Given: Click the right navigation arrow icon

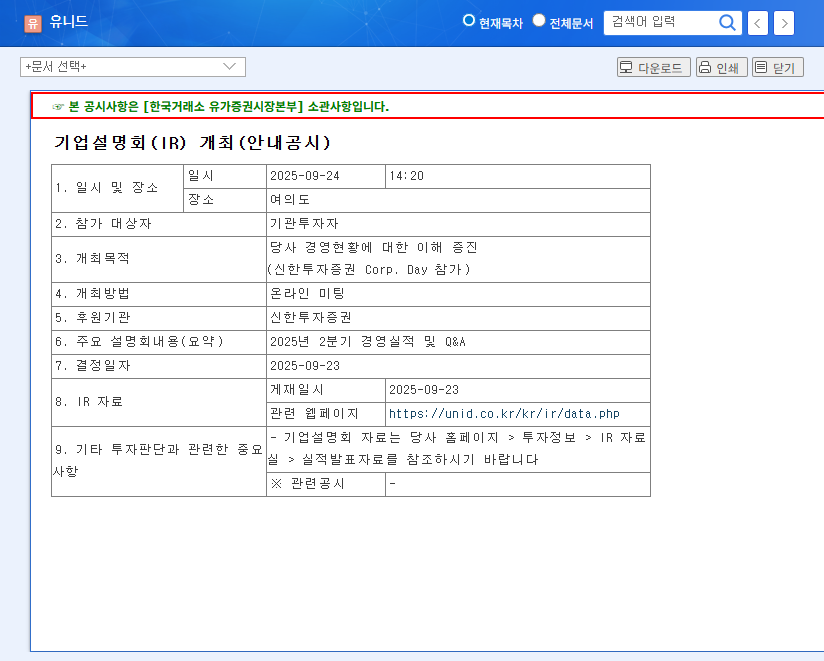Looking at the screenshot, I should (783, 22).
